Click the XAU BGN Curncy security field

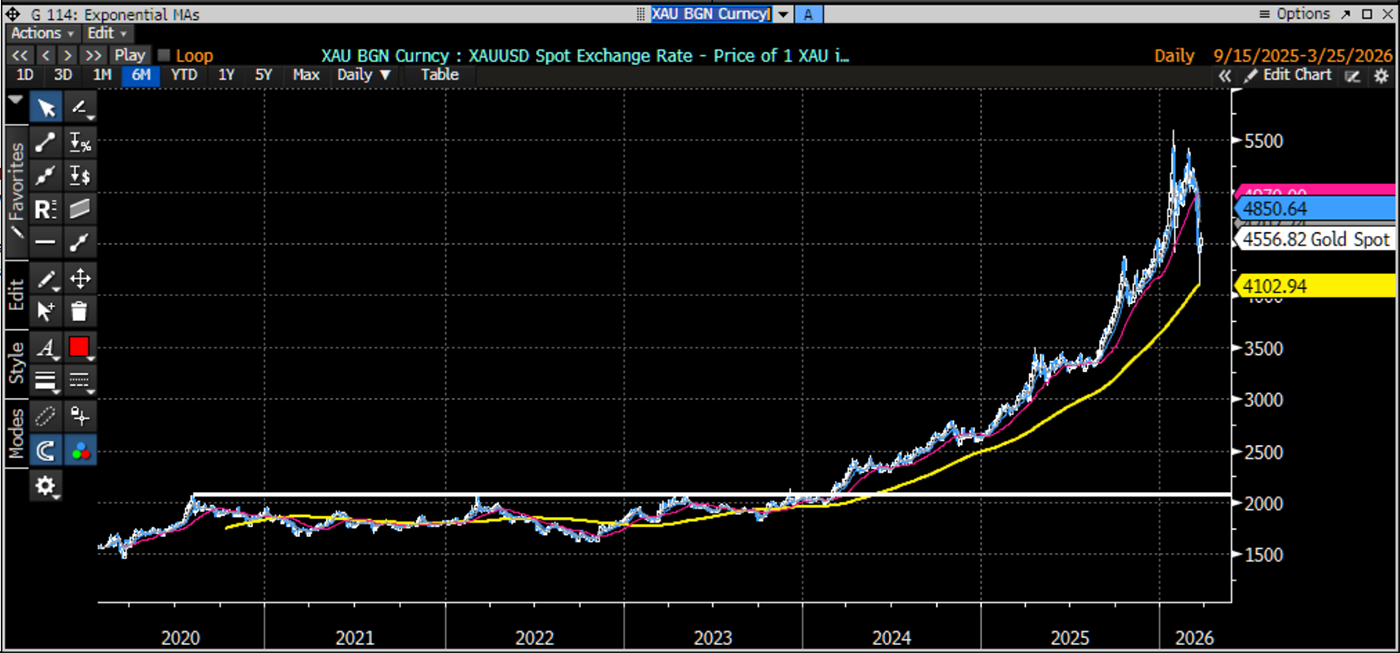click(710, 14)
